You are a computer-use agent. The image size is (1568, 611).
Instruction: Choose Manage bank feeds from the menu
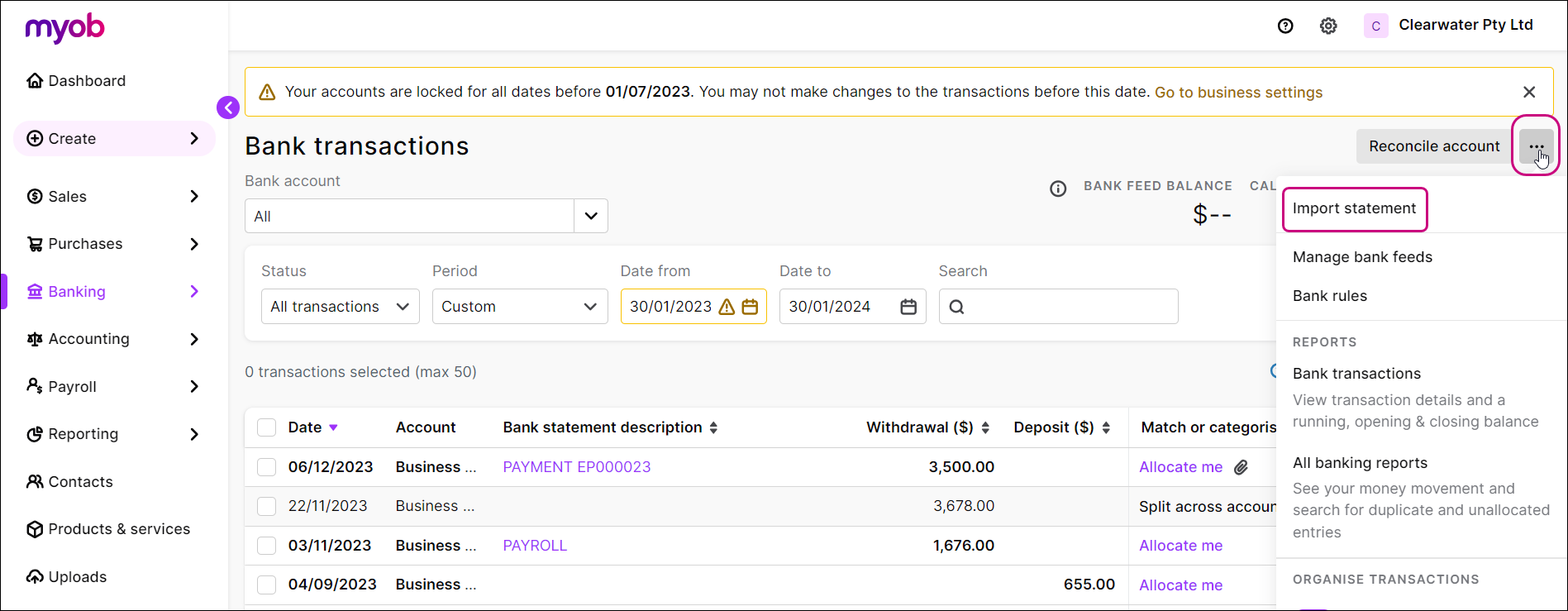click(x=1362, y=257)
